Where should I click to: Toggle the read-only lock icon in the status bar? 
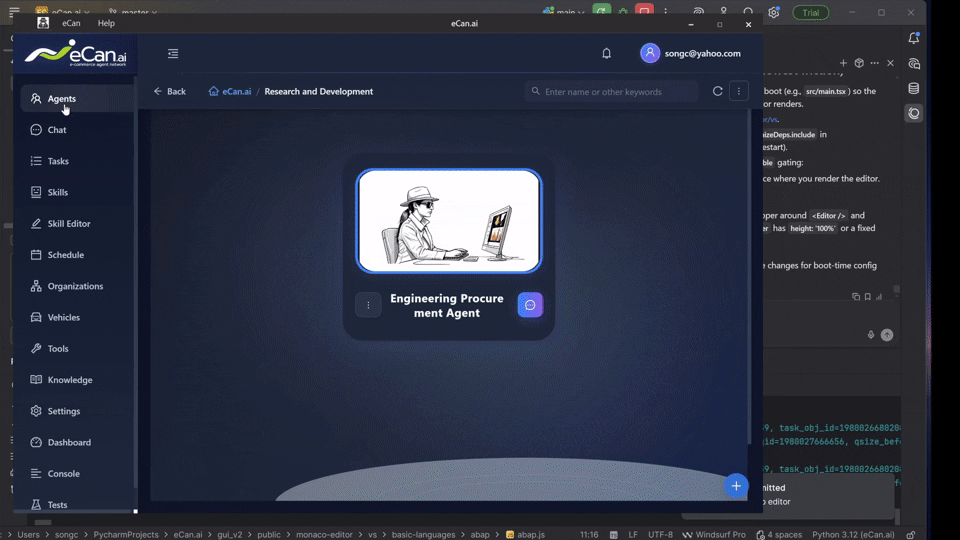(911, 534)
